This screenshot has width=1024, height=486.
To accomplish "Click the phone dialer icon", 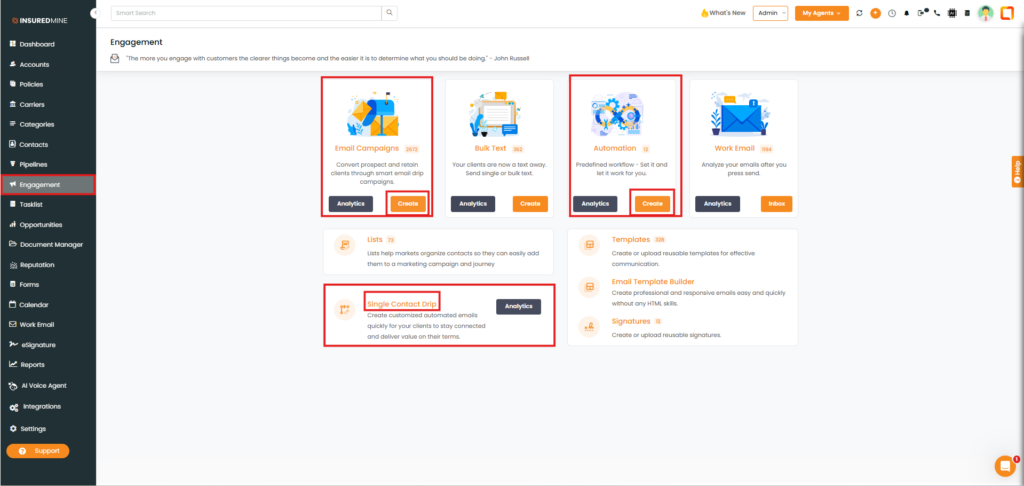I will pos(936,13).
